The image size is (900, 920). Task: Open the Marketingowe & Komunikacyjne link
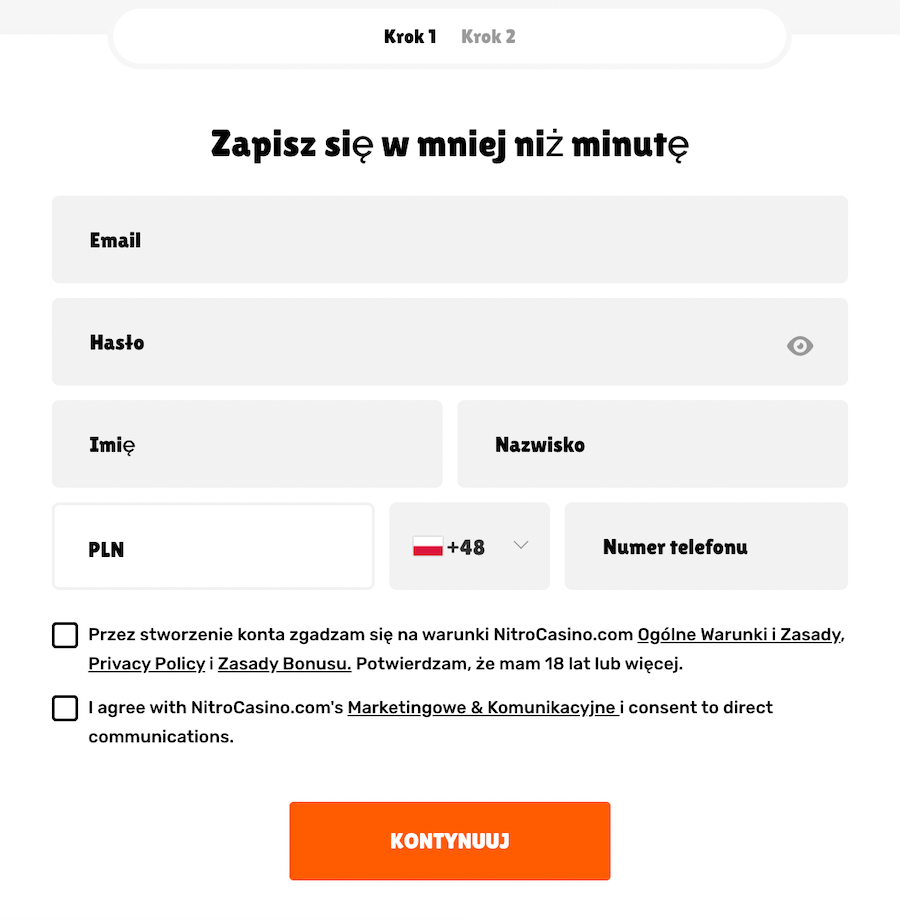482,708
